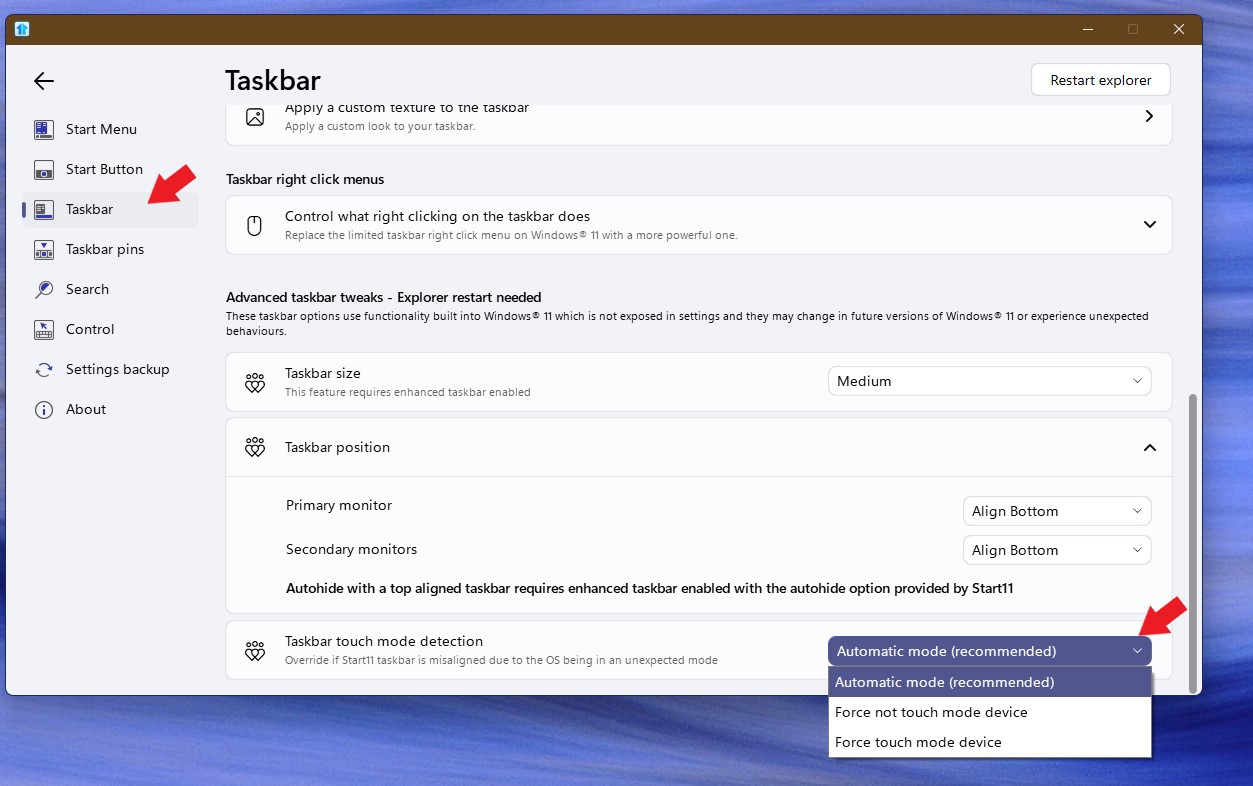The image size is (1253, 786).
Task: Click the About info icon
Action: (x=44, y=409)
